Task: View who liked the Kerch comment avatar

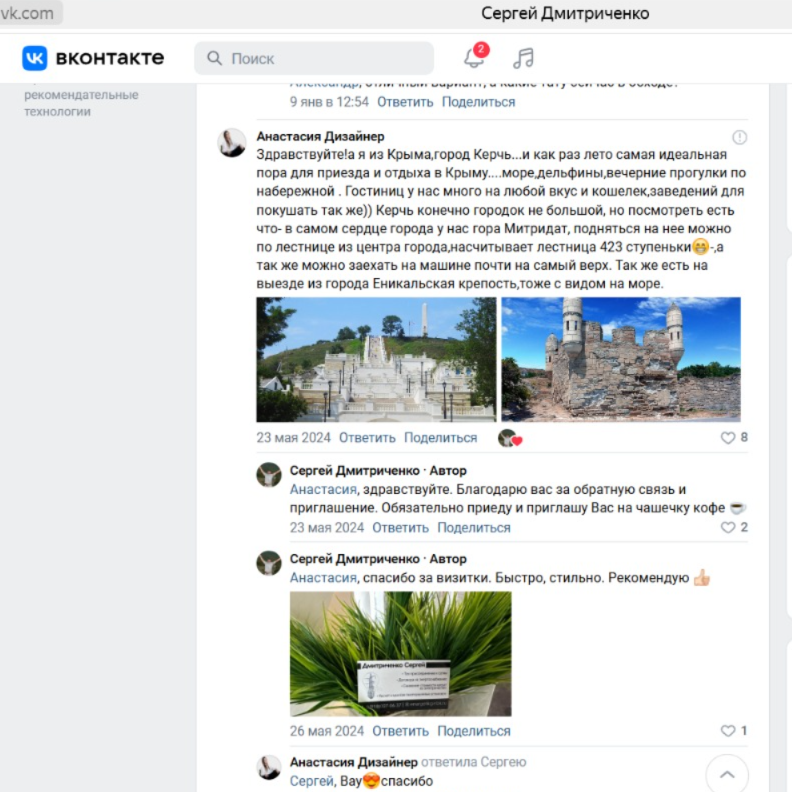Action: (x=510, y=438)
